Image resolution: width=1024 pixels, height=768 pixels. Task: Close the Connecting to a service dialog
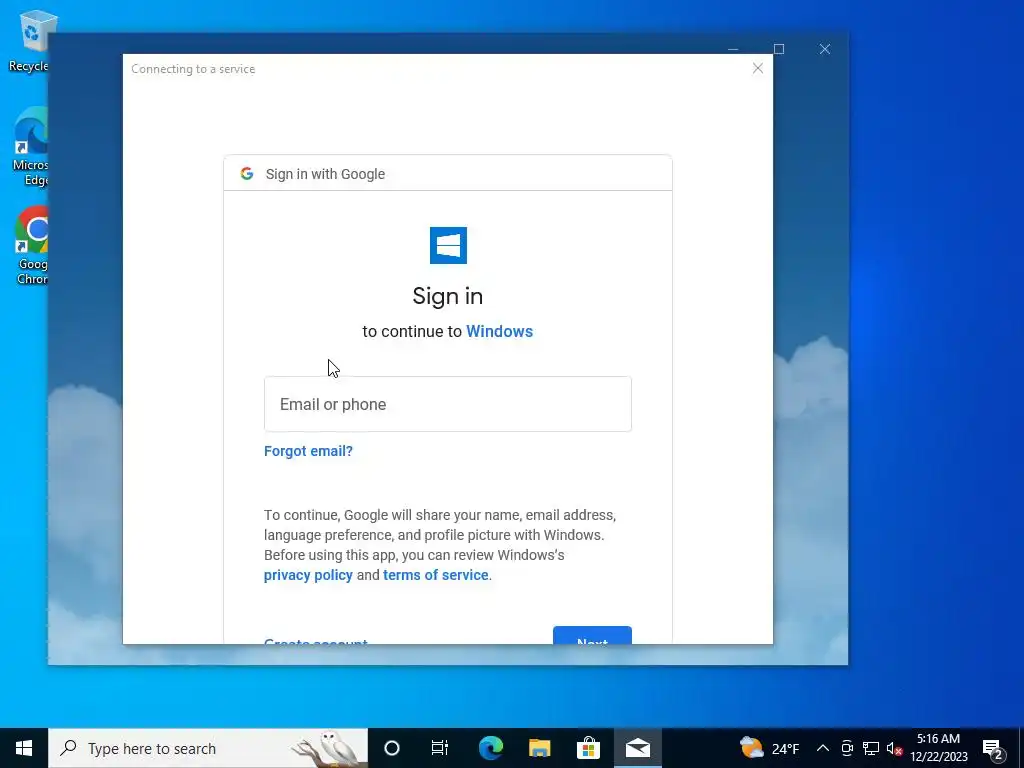tap(758, 69)
